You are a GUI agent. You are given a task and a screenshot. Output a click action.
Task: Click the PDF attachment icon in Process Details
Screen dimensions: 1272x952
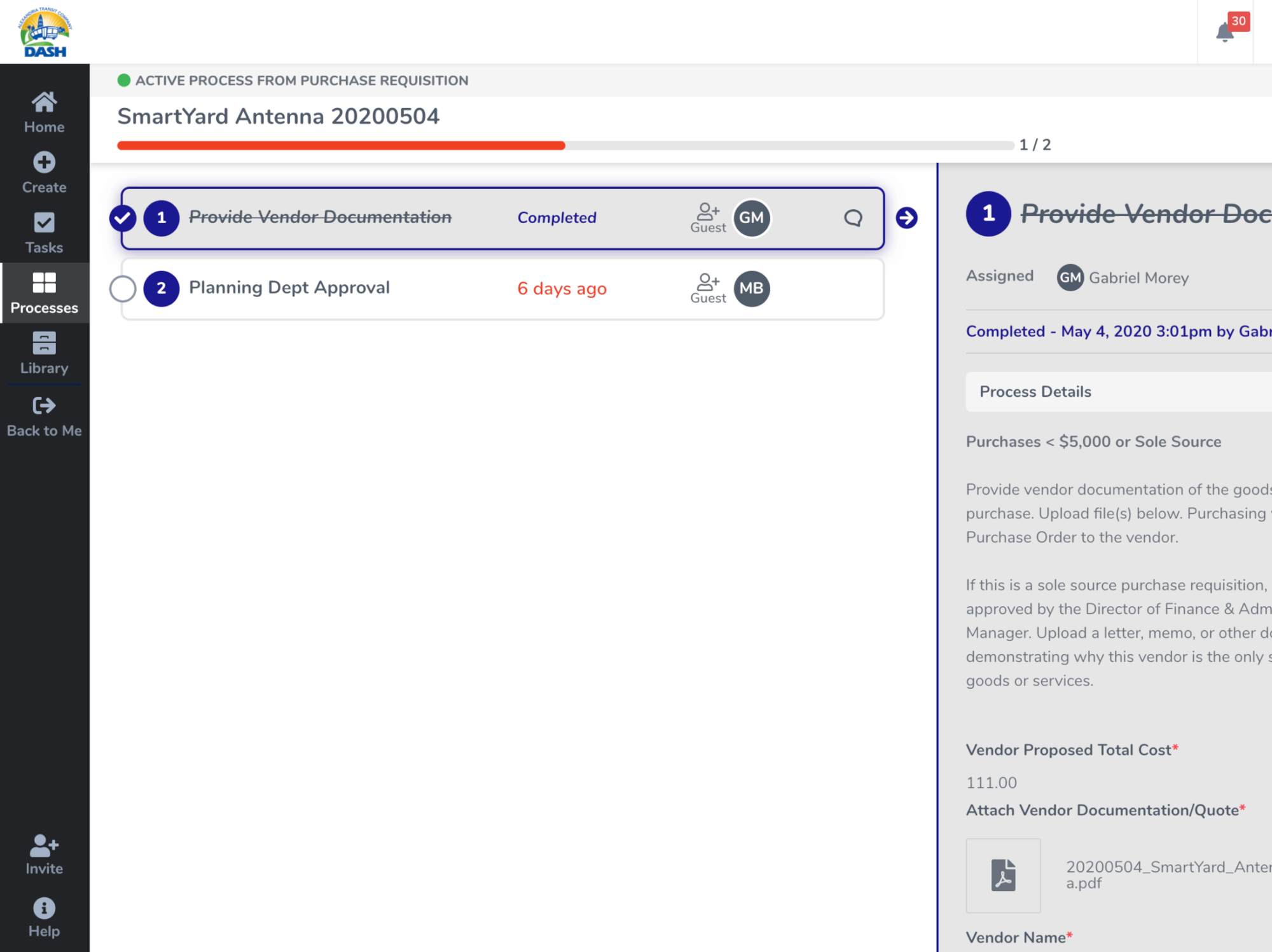coord(1003,876)
